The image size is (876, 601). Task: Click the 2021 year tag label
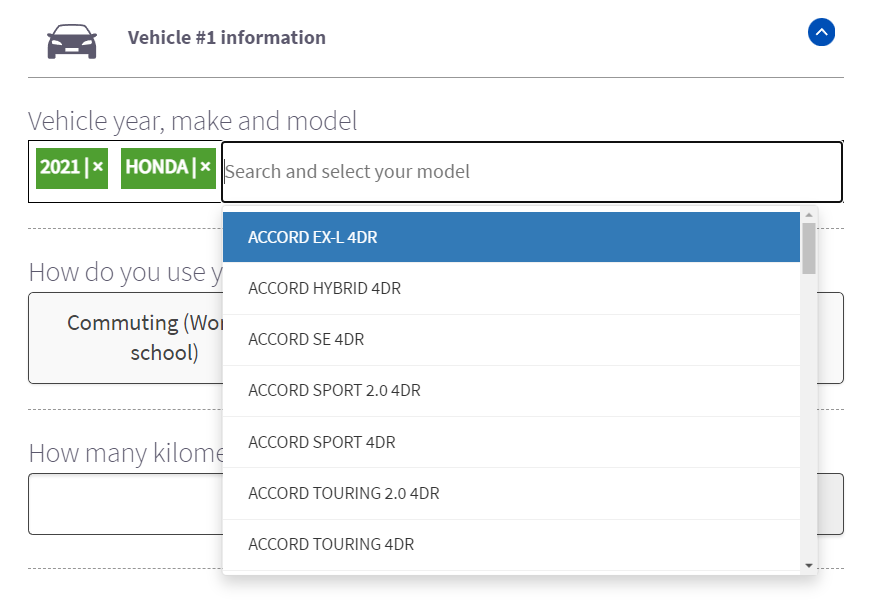click(60, 167)
